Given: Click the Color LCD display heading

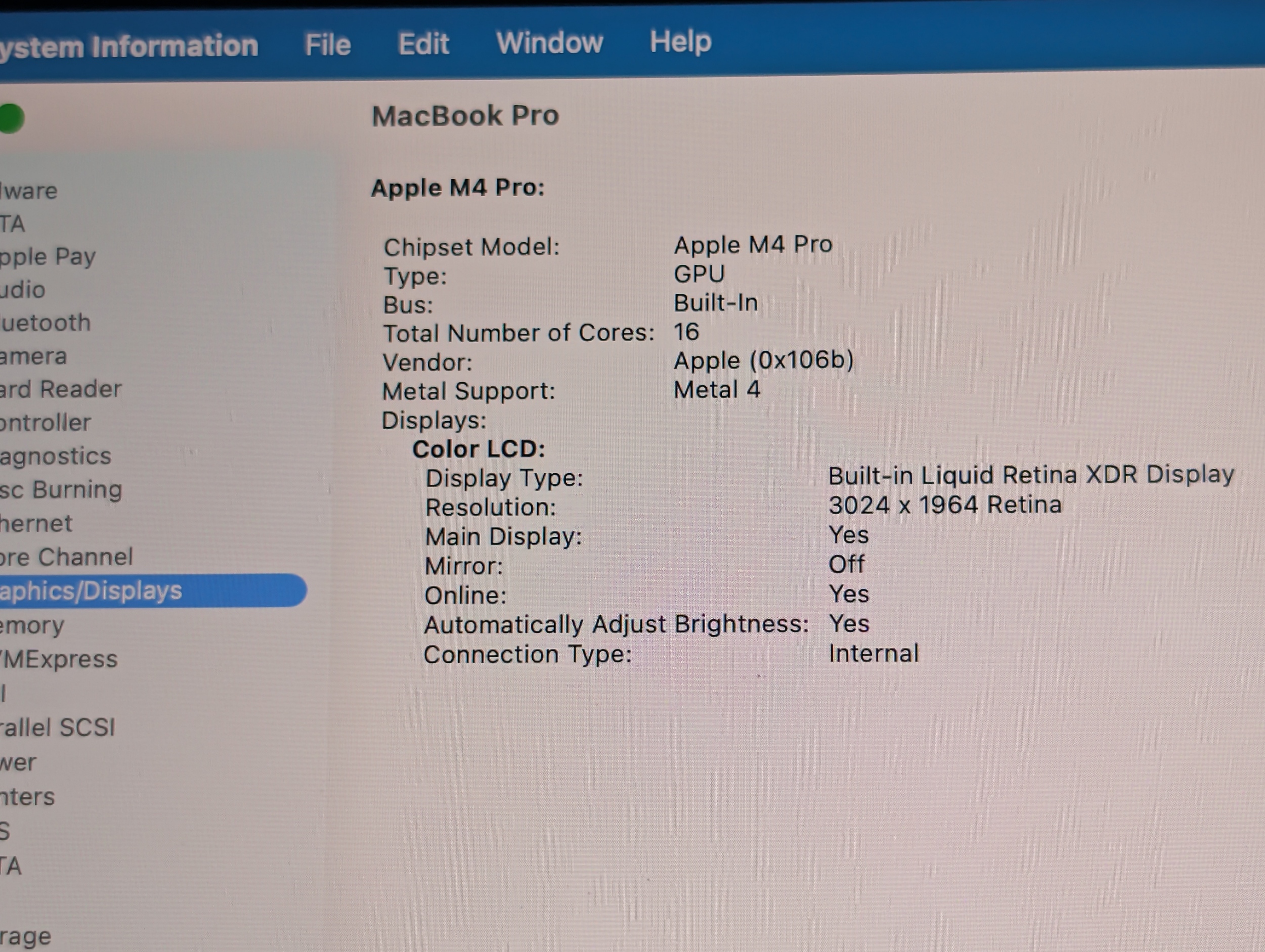Looking at the screenshot, I should (478, 449).
